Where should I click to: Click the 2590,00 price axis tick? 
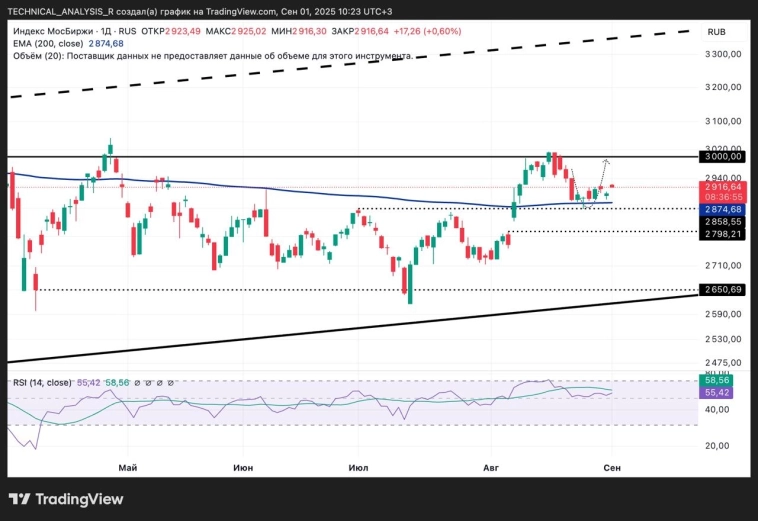[723, 314]
